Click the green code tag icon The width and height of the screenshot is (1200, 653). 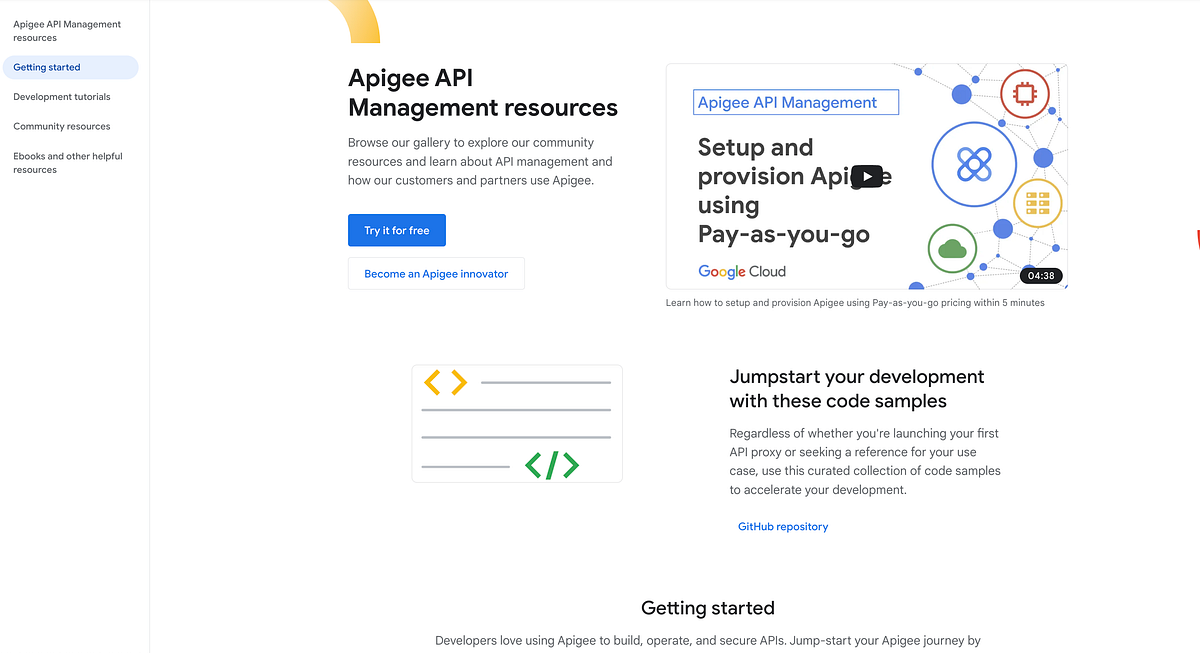tap(552, 465)
